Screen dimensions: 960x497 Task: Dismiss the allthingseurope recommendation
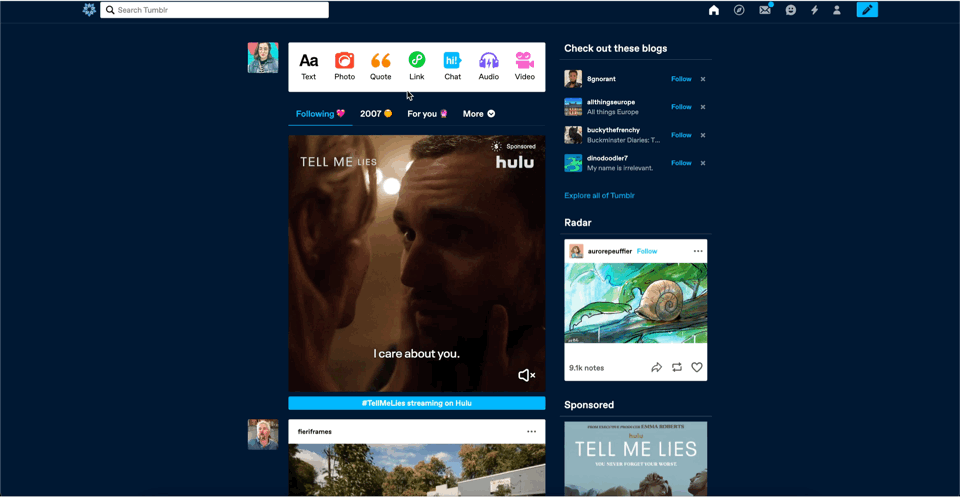pyautogui.click(x=703, y=107)
